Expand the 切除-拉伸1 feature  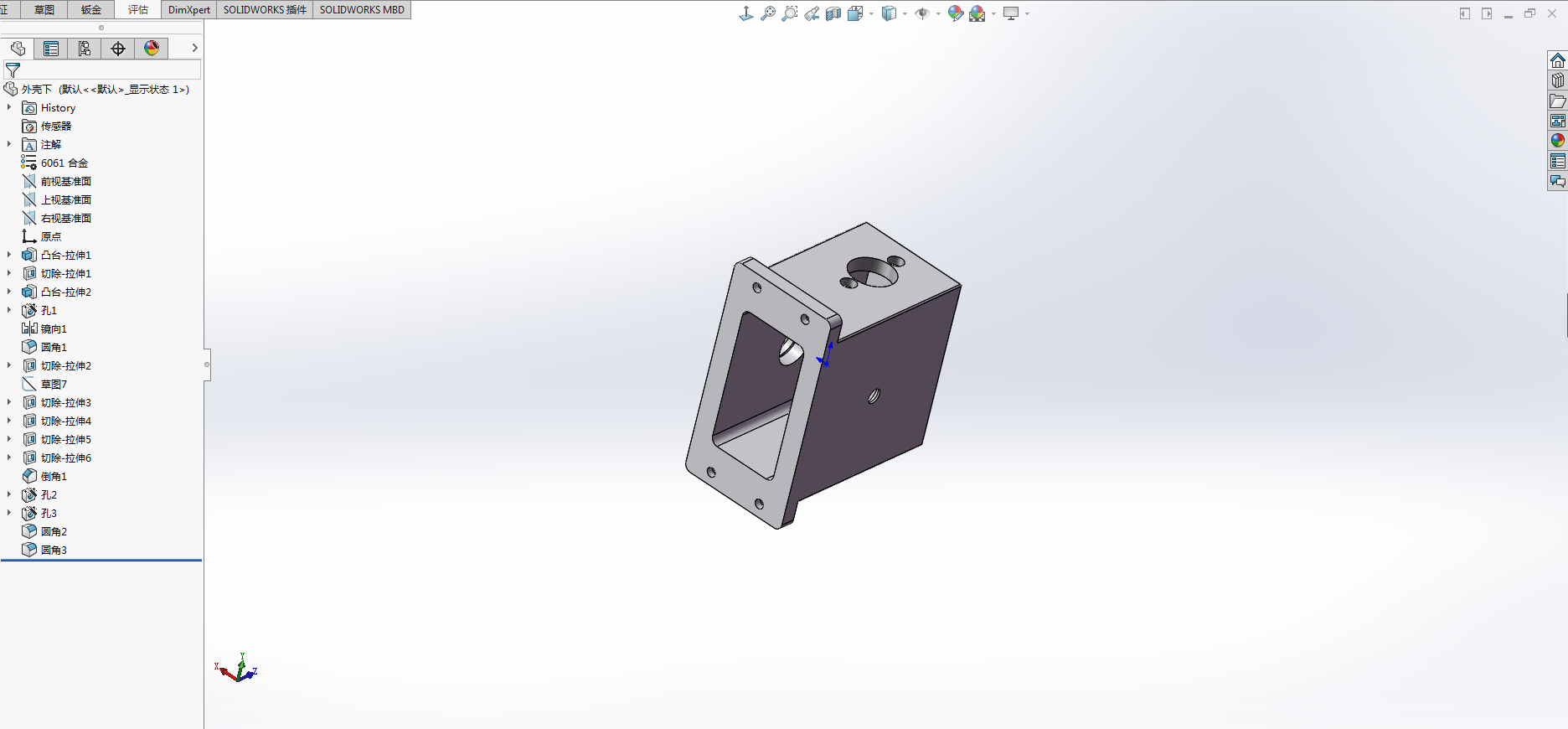tap(9, 273)
